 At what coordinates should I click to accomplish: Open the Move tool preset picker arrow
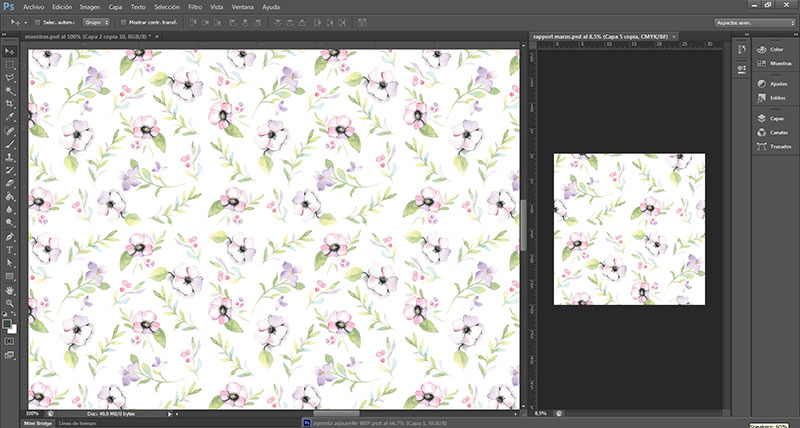click(24, 23)
